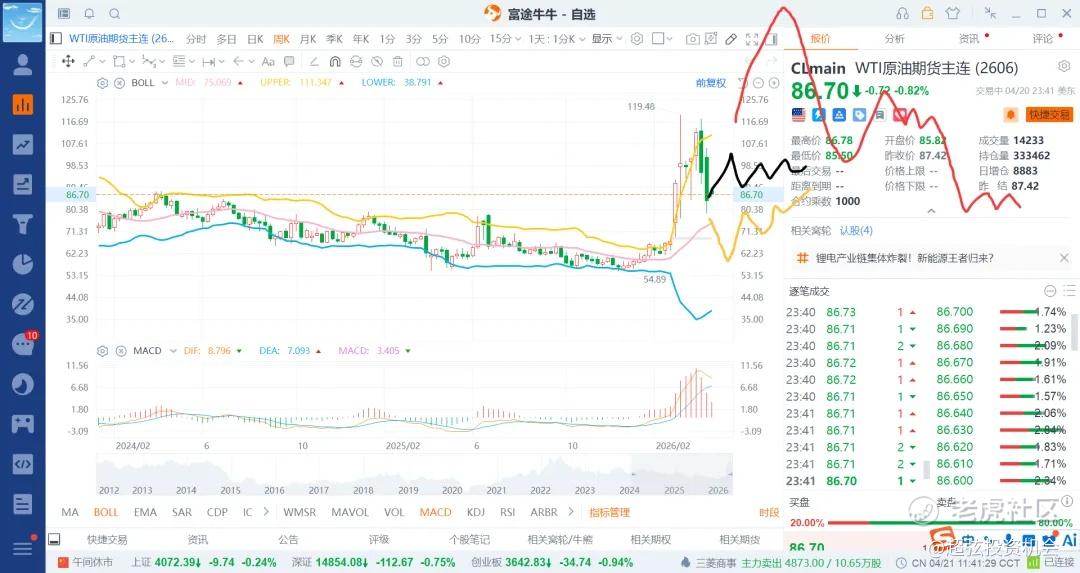Viewport: 1080px width, 573px height.
Task: Toggle the SAR indicator
Action: click(182, 512)
